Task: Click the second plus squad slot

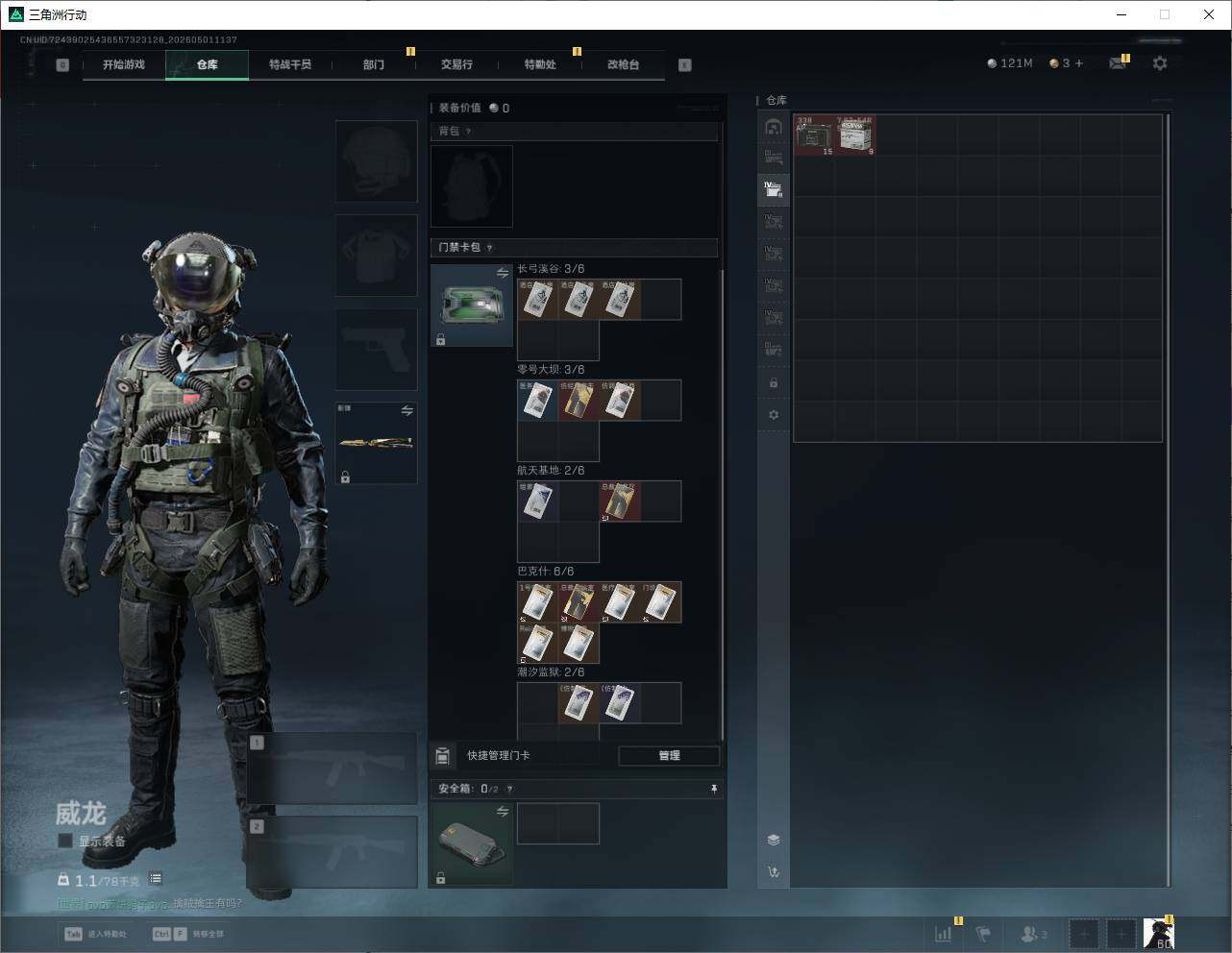Action: [1121, 934]
